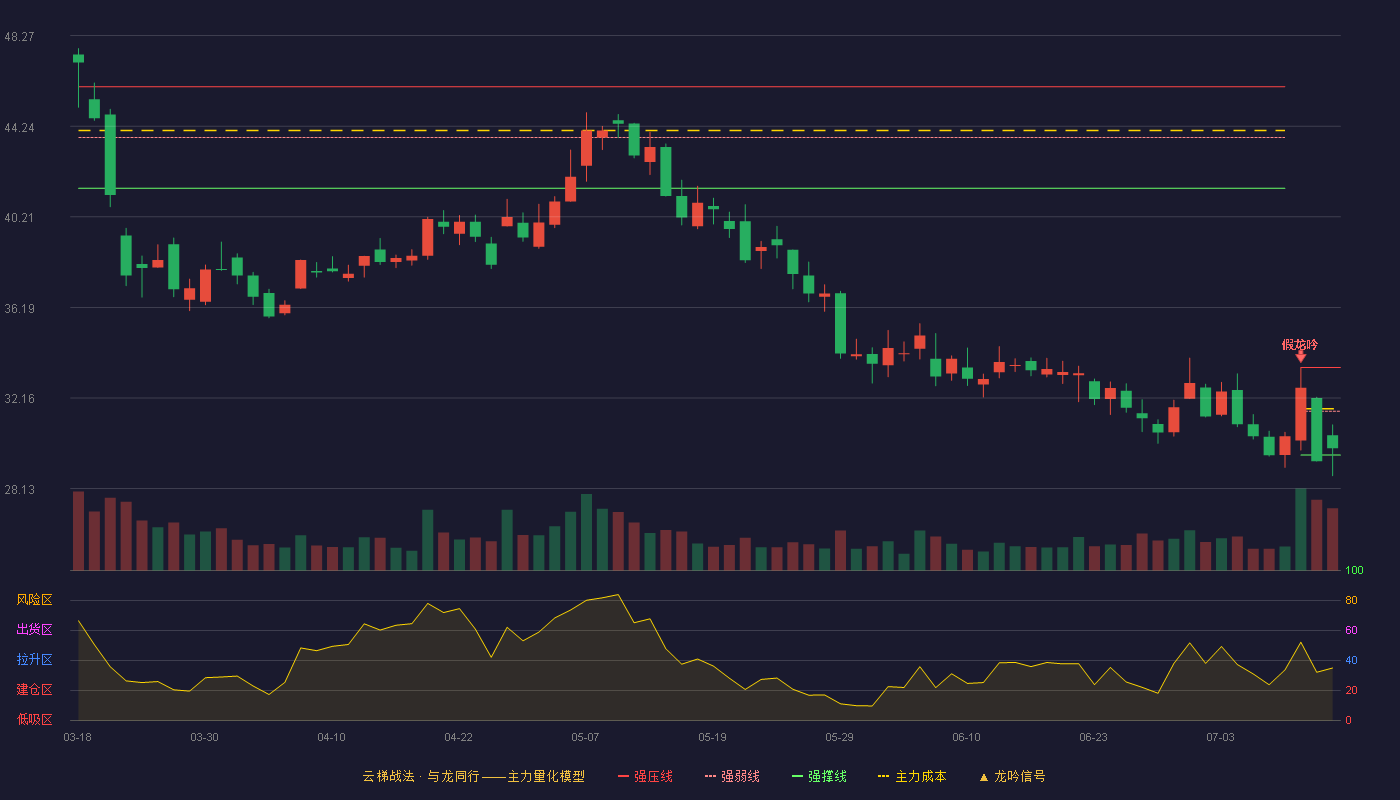The height and width of the screenshot is (800, 1400).
Task: Click the 05-07 date axis label
Action: pyautogui.click(x=585, y=737)
